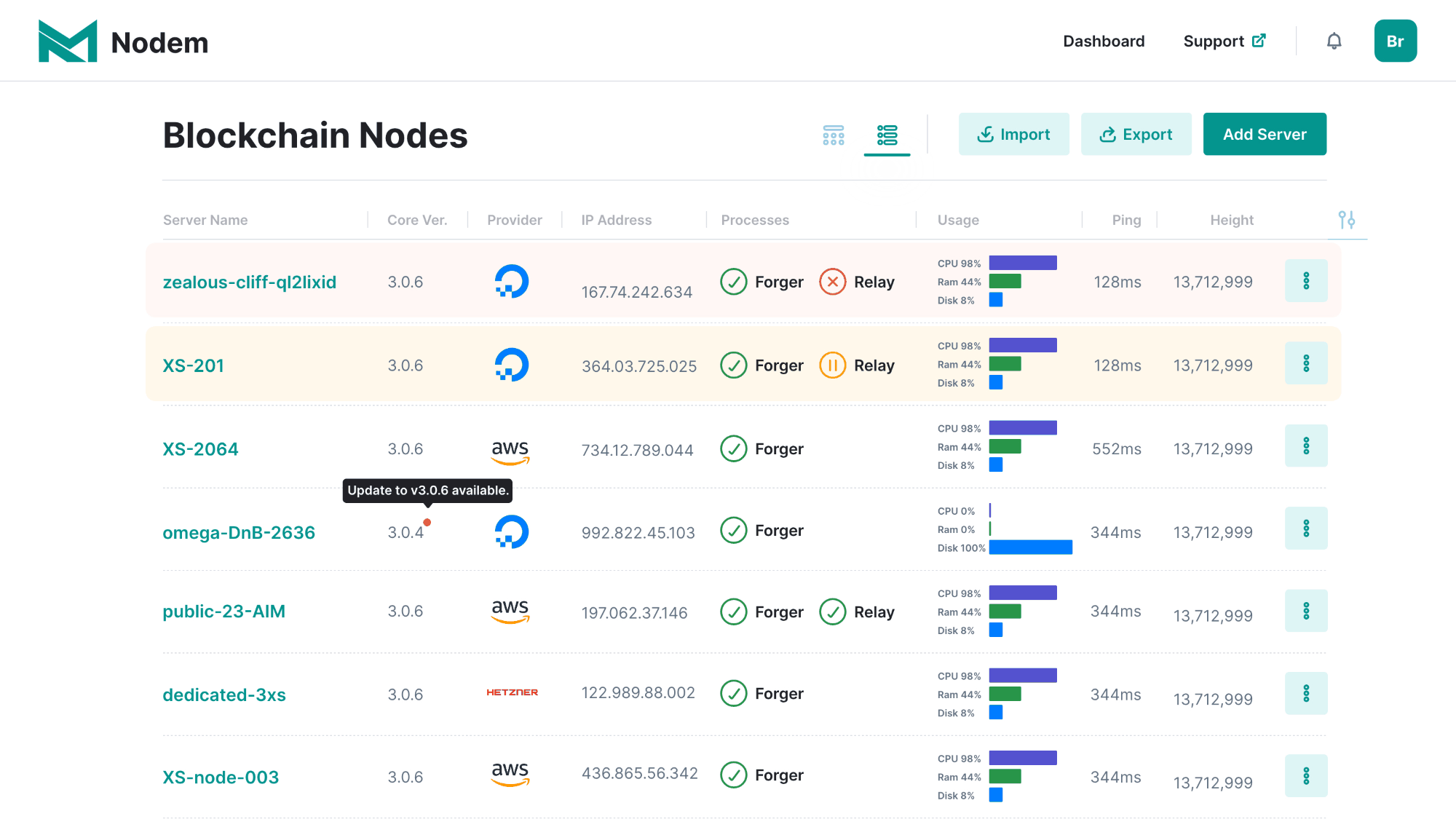Open the three-dot menu for XS-2064
The width and height of the screenshot is (1456, 819).
click(x=1306, y=446)
